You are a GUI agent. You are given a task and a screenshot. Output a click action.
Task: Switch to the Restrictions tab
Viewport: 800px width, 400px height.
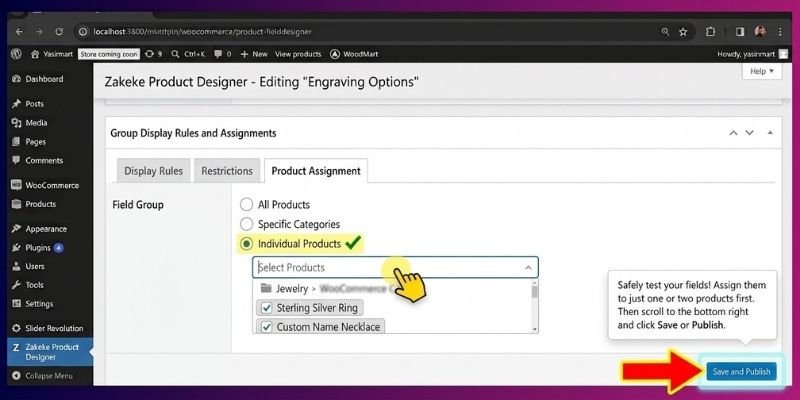pyautogui.click(x=227, y=171)
